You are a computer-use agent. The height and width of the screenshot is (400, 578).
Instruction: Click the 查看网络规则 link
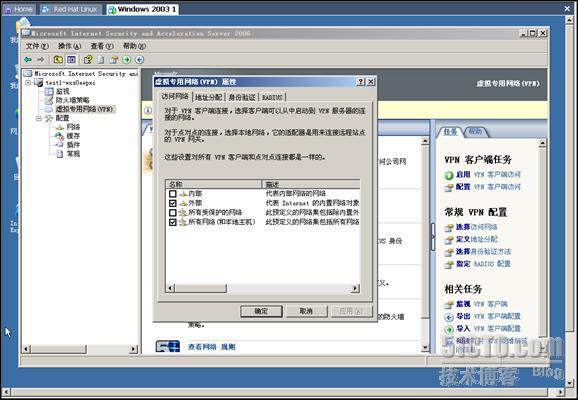point(212,347)
